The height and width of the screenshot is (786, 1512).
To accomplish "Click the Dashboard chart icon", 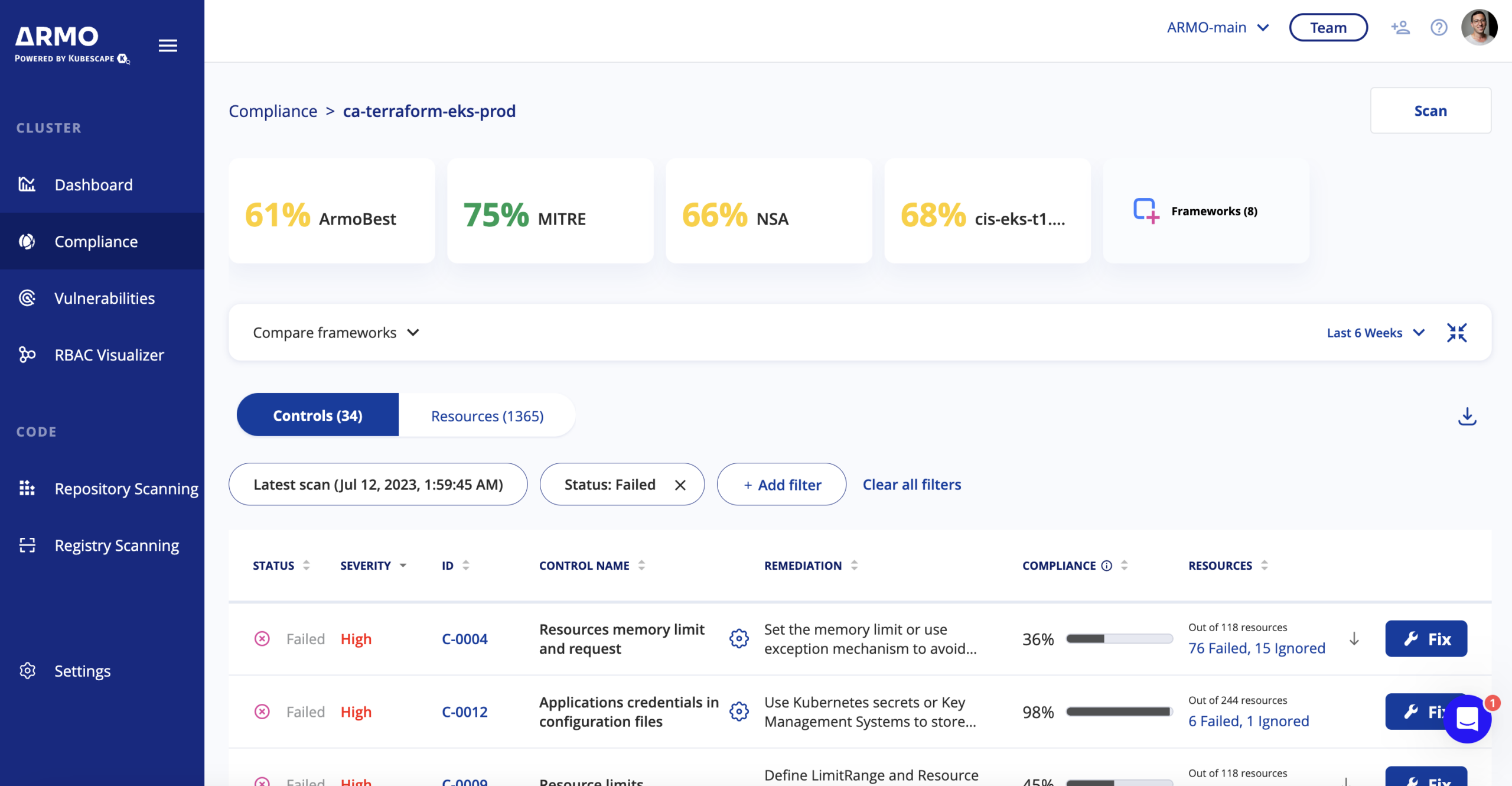I will 27,184.
